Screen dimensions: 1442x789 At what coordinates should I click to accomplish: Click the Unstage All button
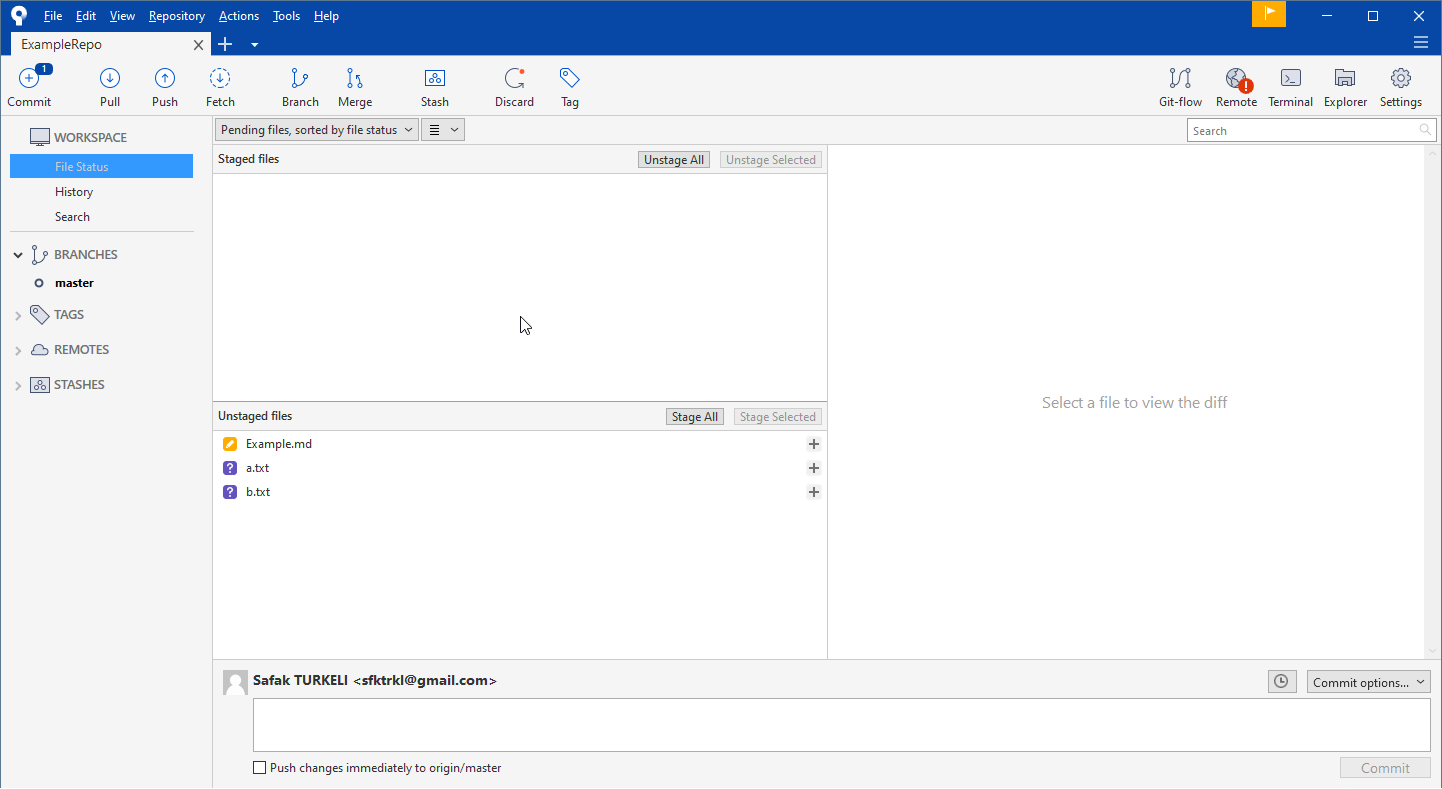click(674, 160)
